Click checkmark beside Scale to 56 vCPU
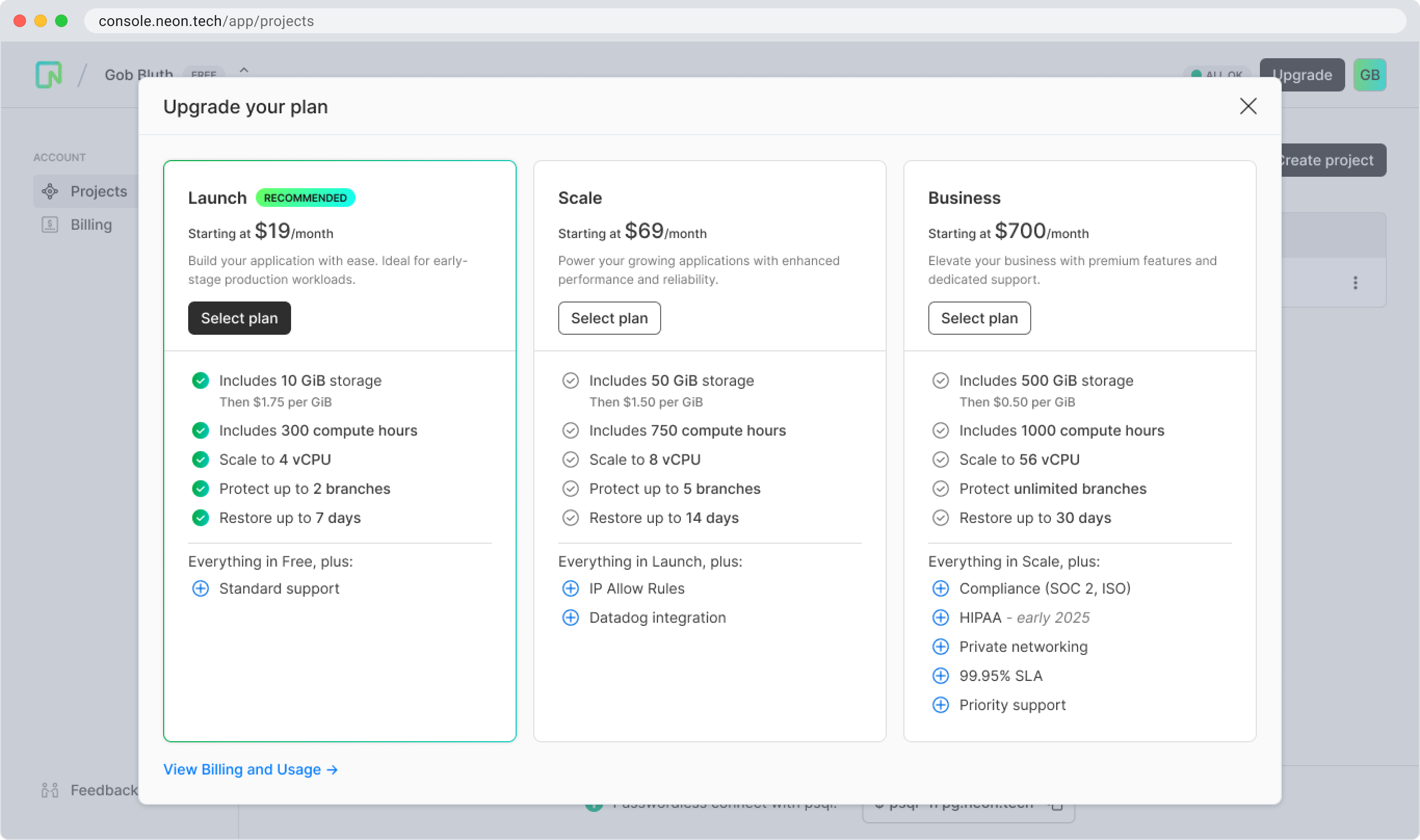This screenshot has width=1420, height=840. (x=940, y=460)
